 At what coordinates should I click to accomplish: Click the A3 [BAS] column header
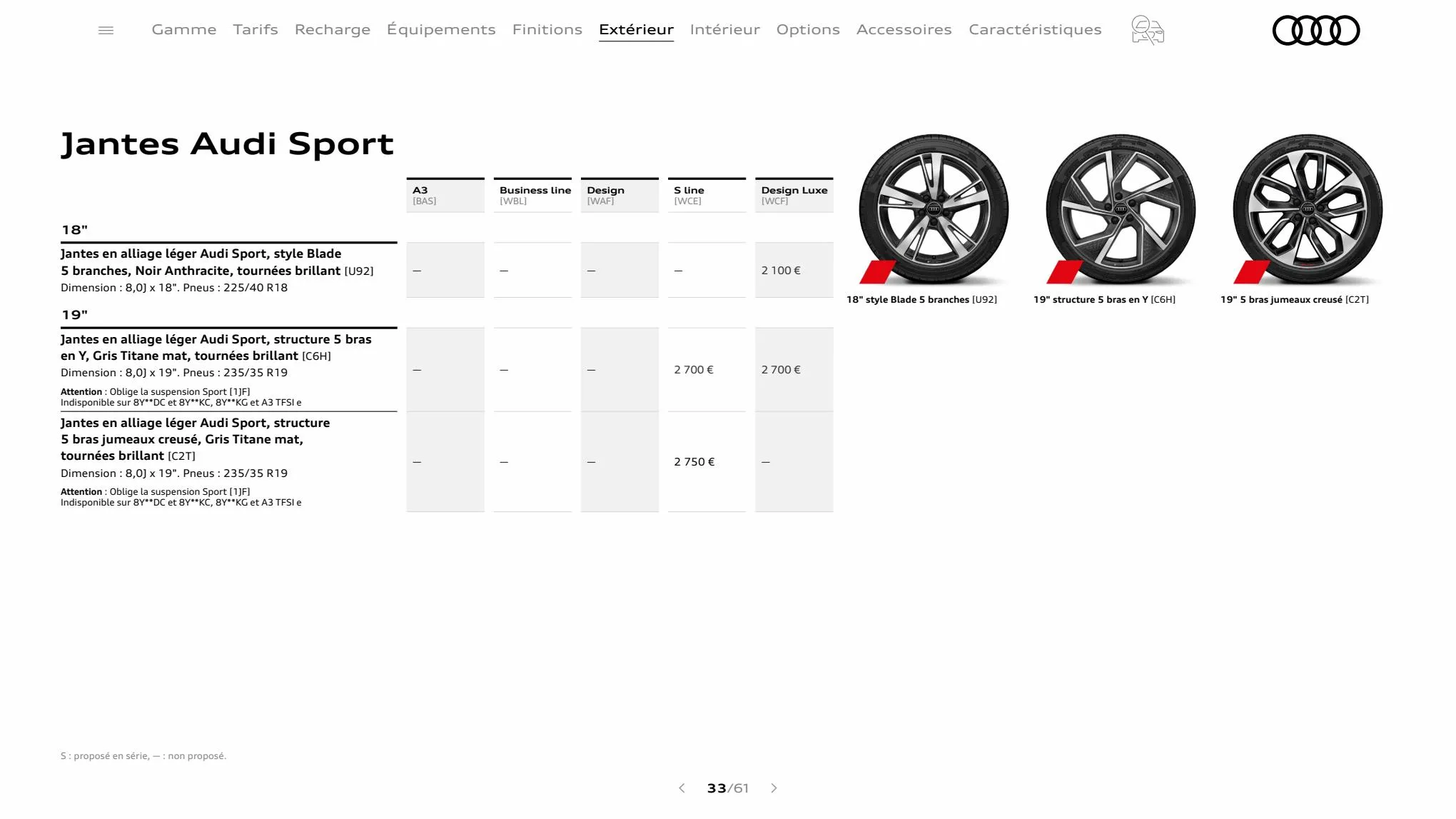pyautogui.click(x=445, y=195)
